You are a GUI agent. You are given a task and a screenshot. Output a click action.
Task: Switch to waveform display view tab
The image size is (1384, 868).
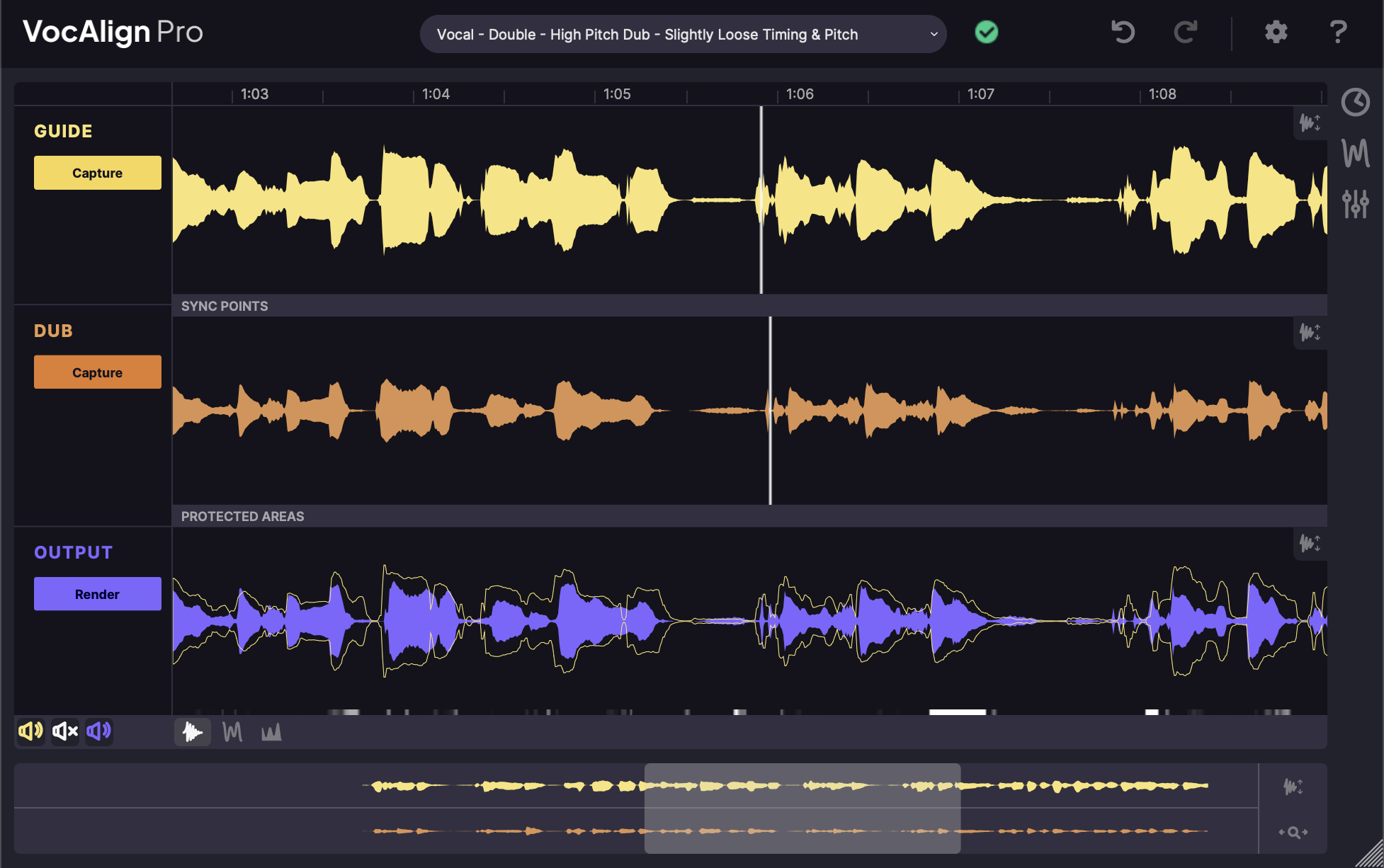coord(193,732)
